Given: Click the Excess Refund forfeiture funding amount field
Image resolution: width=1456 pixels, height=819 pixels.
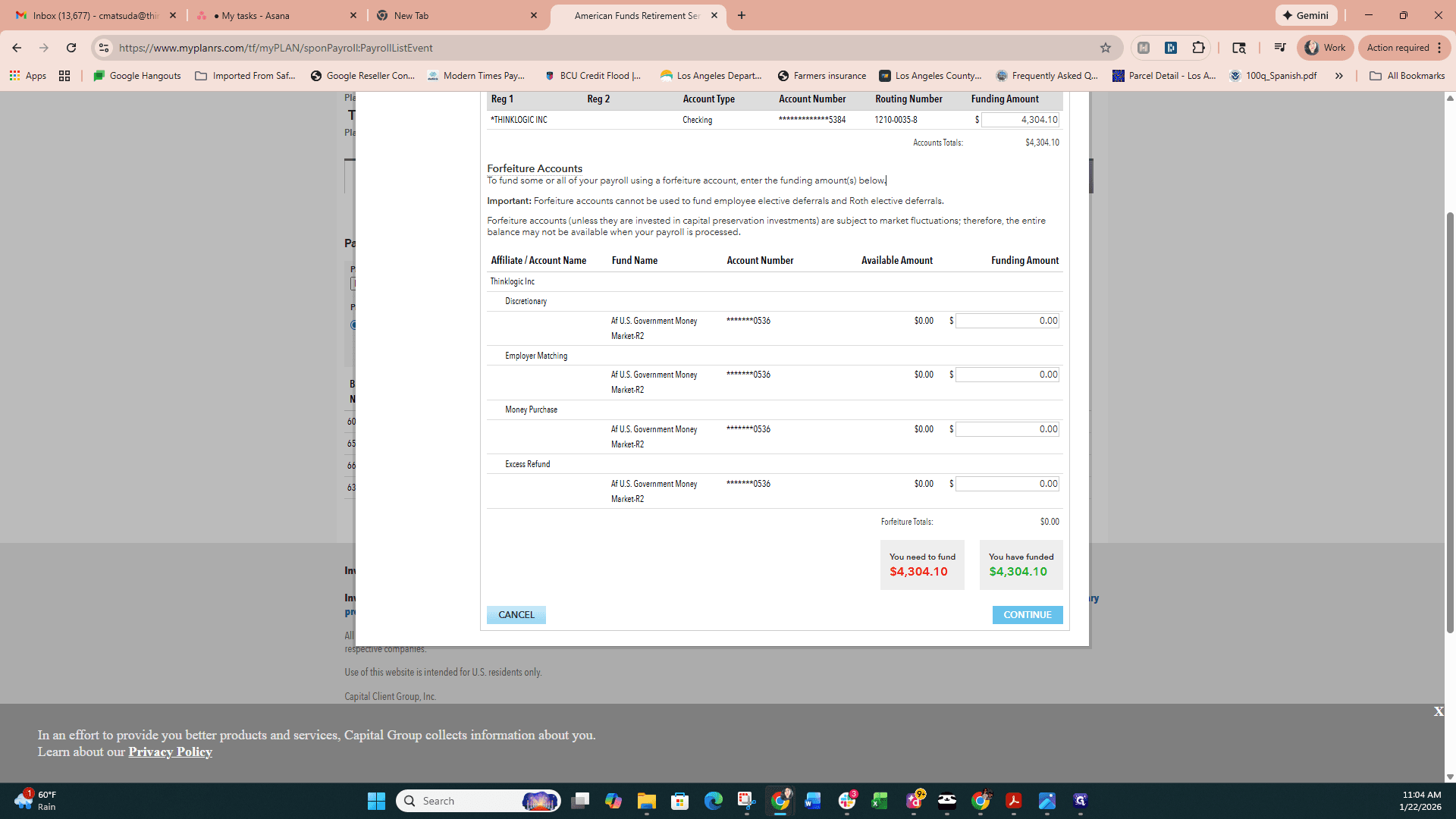Looking at the screenshot, I should [1007, 484].
